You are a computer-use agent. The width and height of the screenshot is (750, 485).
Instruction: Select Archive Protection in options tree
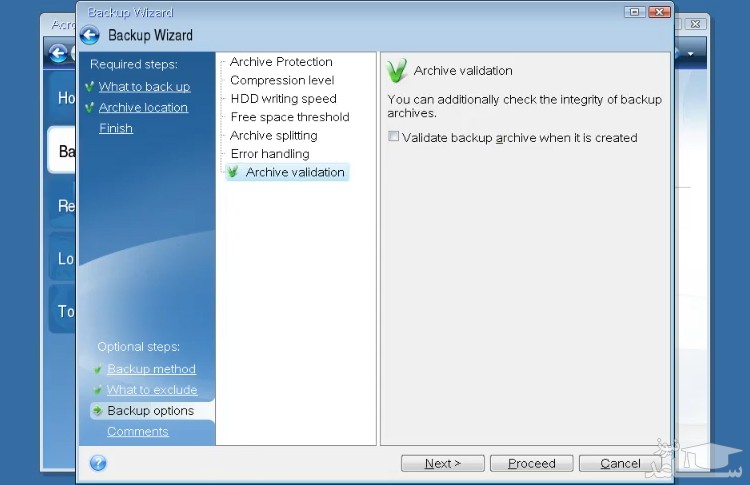pyautogui.click(x=281, y=62)
